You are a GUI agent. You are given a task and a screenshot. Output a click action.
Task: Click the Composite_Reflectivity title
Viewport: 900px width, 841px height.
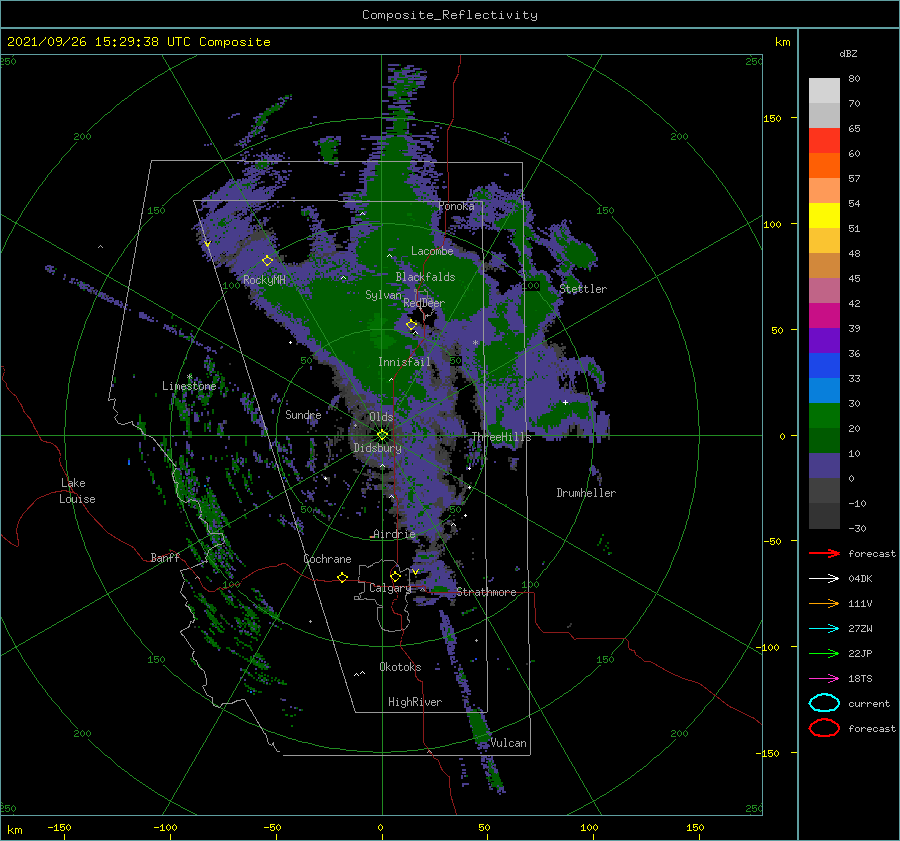[449, 15]
